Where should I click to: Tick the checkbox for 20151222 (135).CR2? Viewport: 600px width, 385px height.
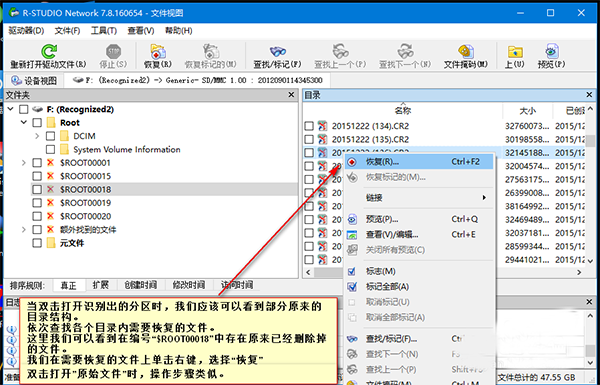[309, 139]
